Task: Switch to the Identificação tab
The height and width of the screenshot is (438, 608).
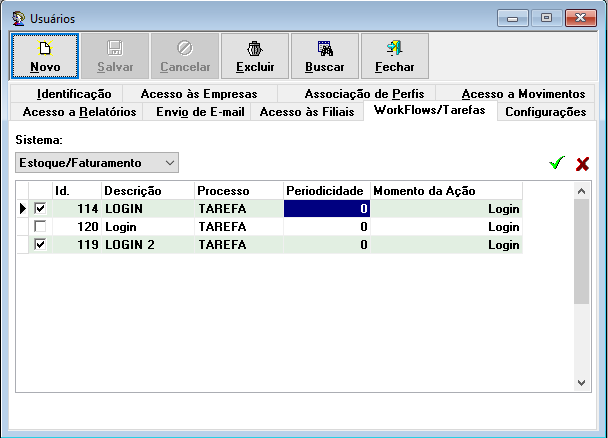Action: [74, 94]
